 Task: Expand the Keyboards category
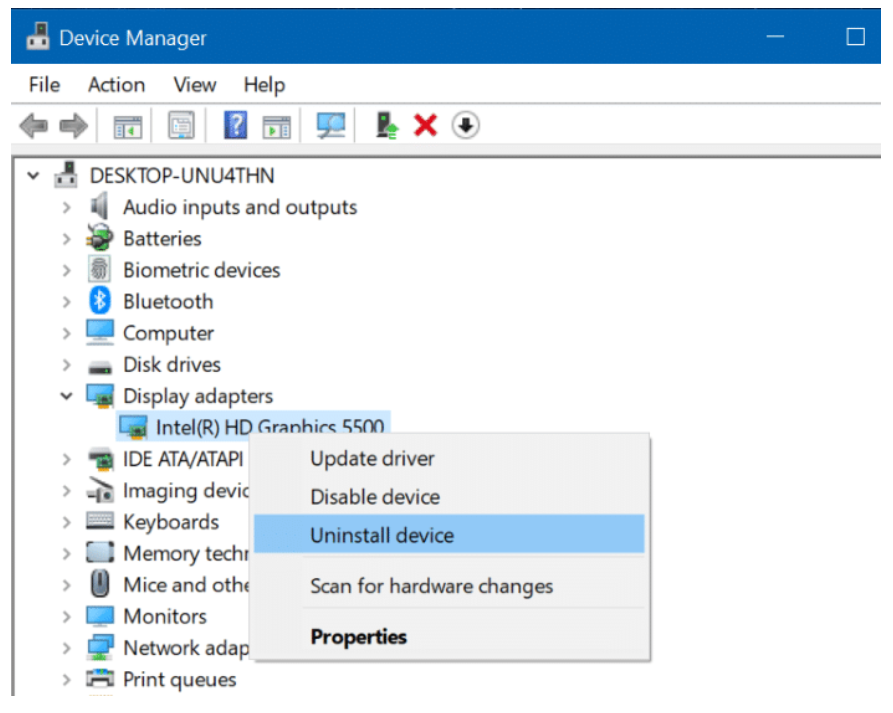pos(67,522)
